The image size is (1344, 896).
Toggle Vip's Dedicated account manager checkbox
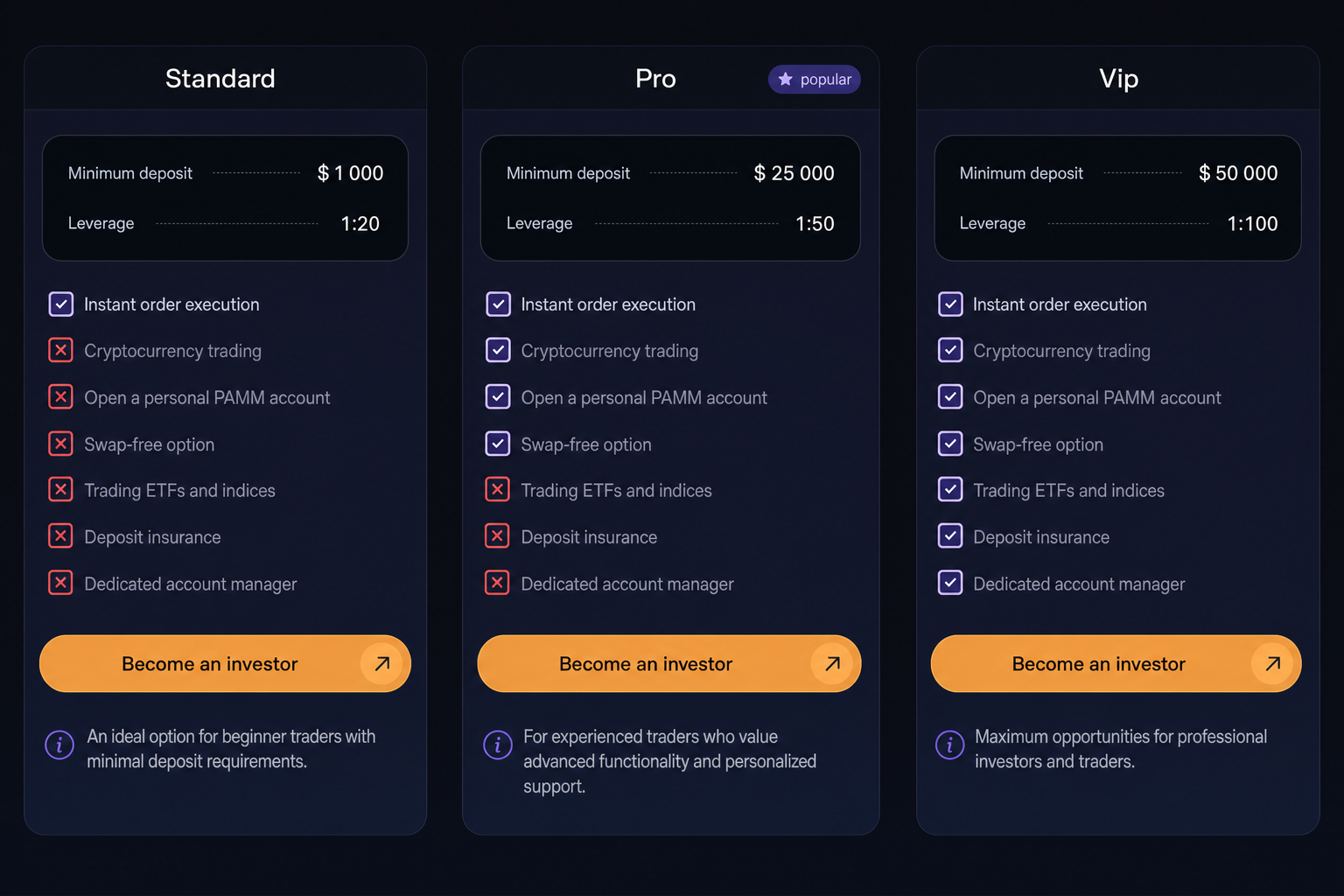[x=950, y=583]
